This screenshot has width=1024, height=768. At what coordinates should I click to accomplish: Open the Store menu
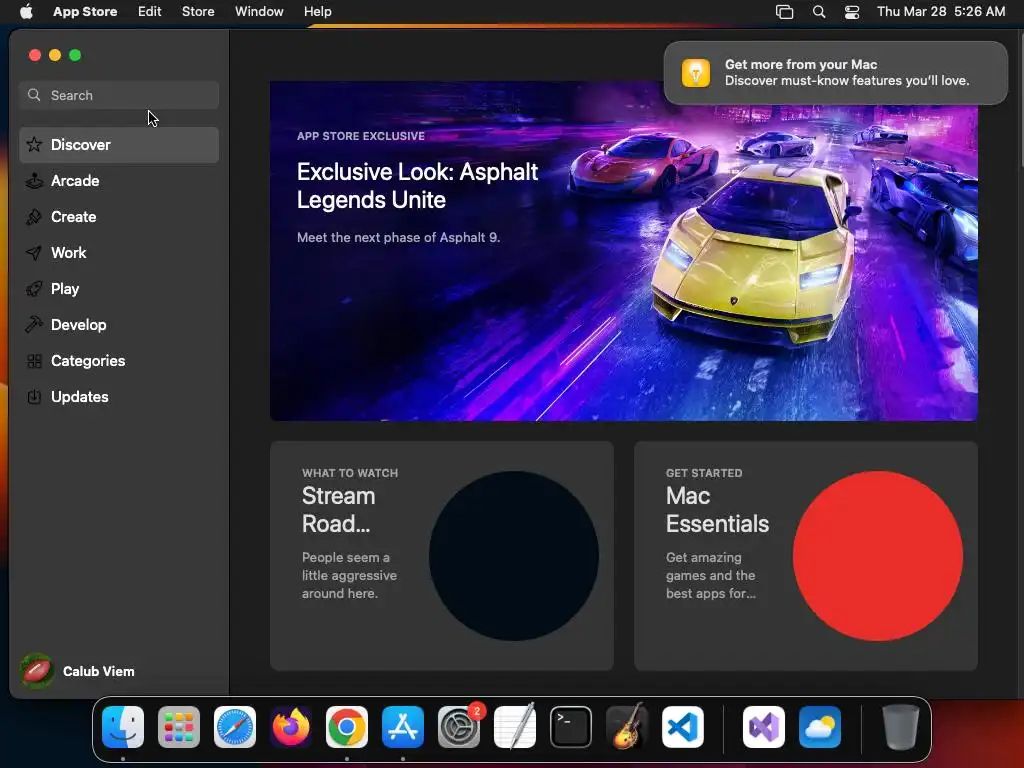(198, 12)
